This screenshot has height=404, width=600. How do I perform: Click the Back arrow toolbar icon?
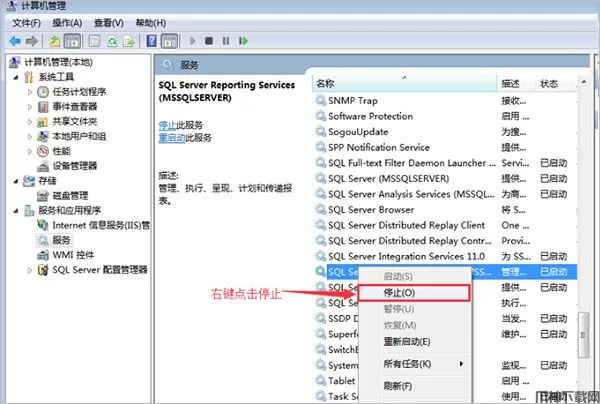tap(15, 41)
